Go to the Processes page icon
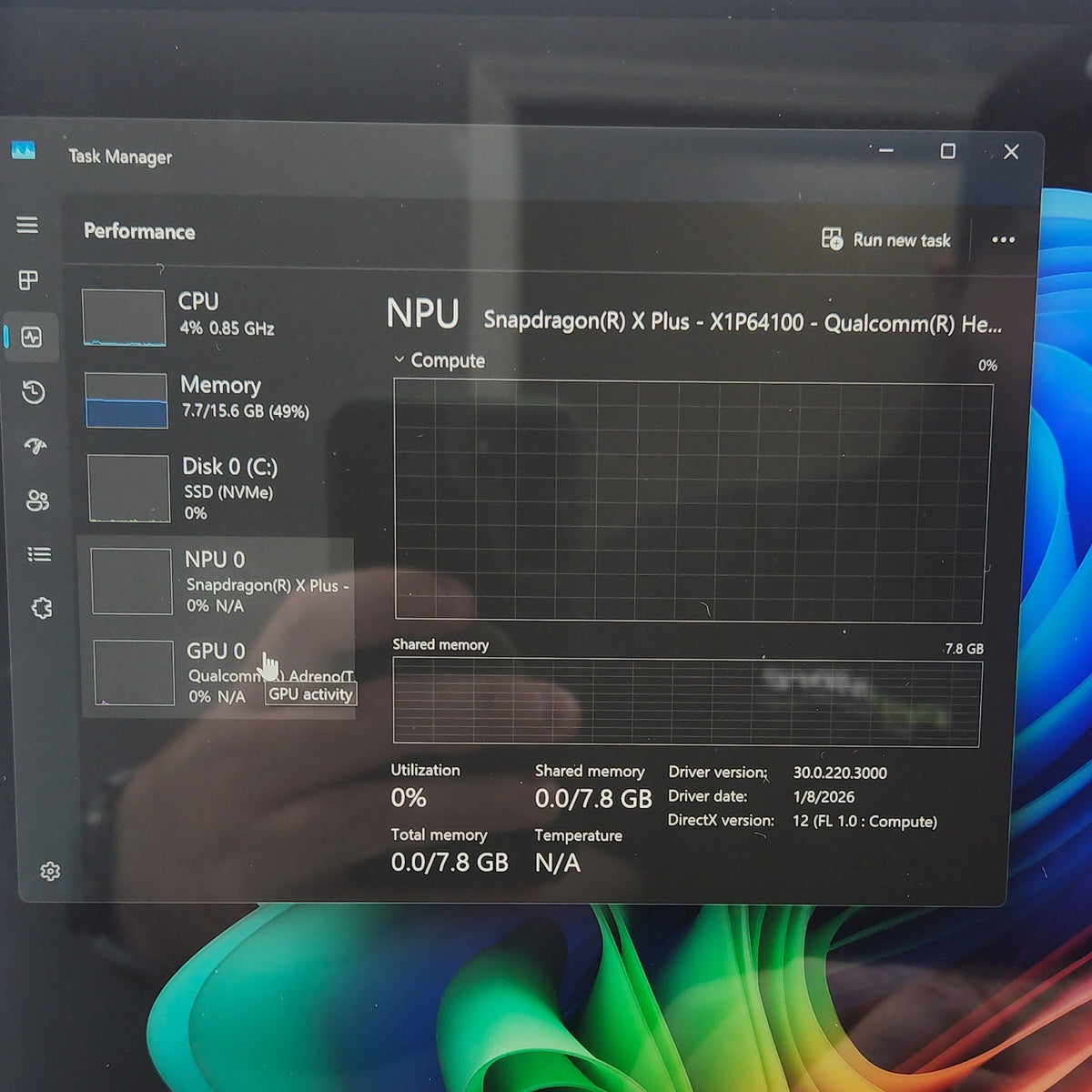The width and height of the screenshot is (1092, 1092). 29,280
